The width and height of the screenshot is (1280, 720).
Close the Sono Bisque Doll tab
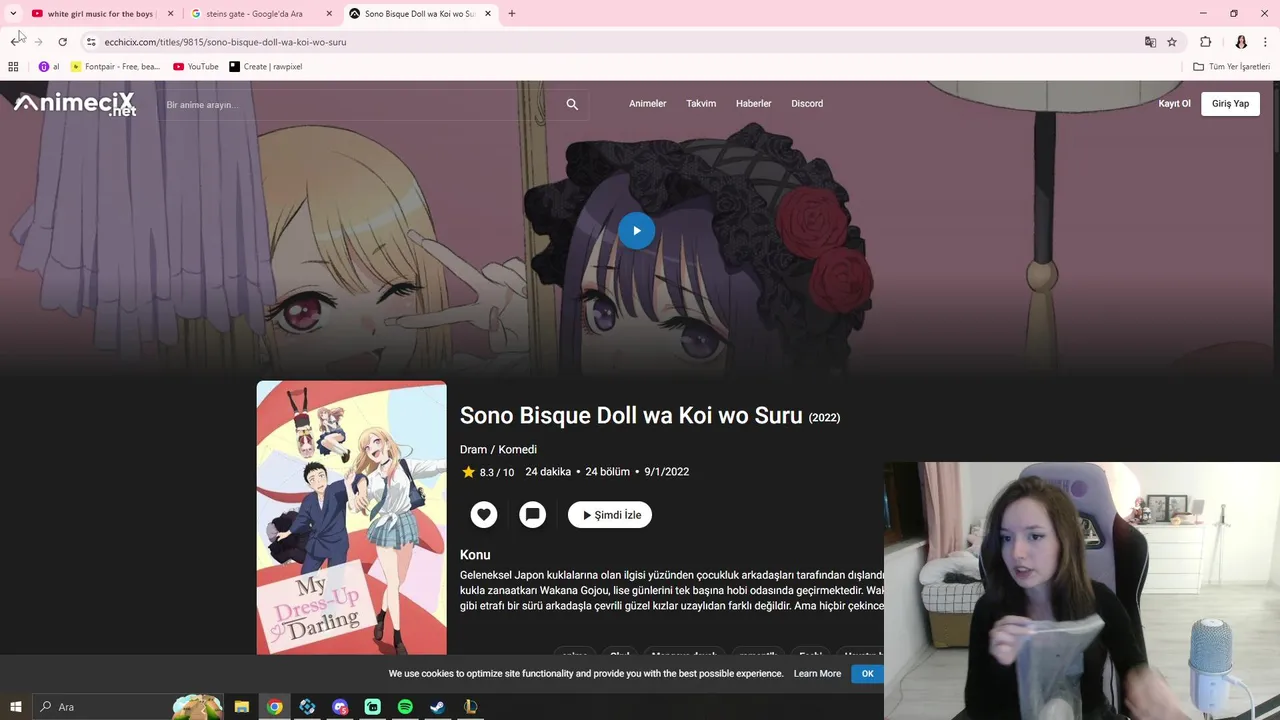click(488, 14)
